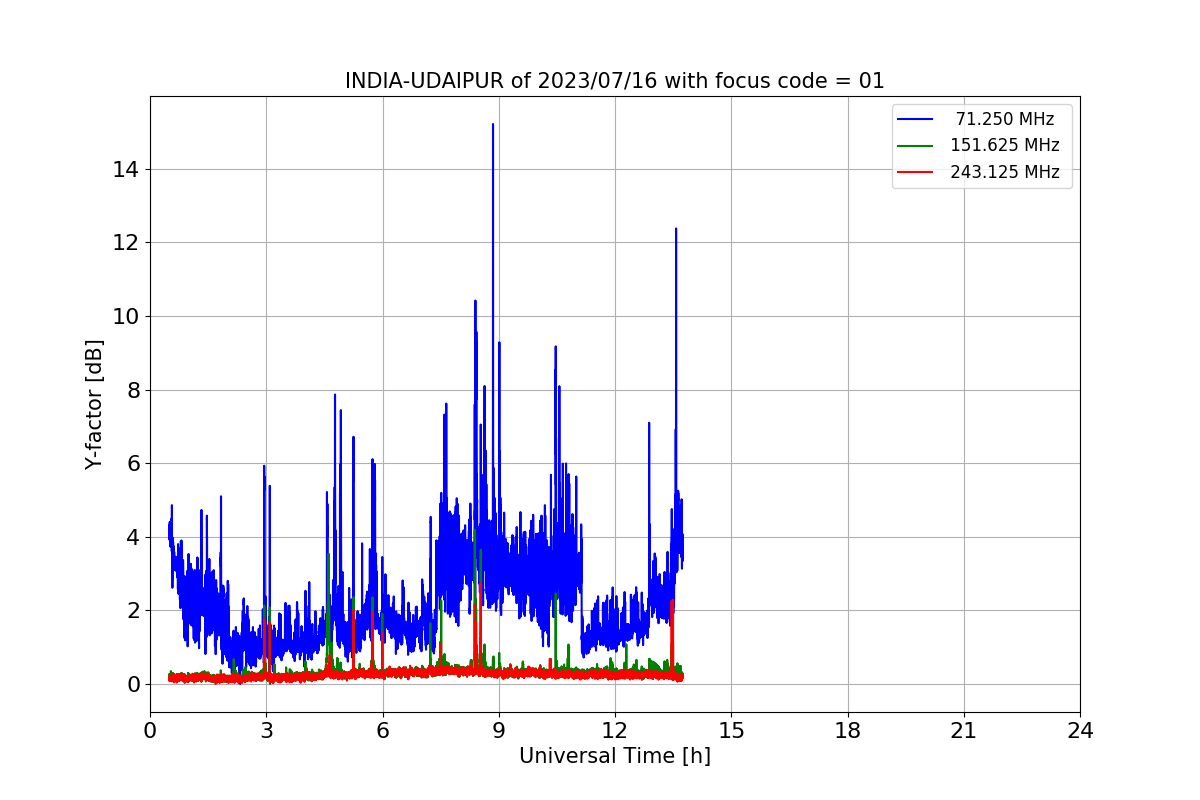Click the plot title INDIA-UDAIPUR of 2023/07/16
The height and width of the screenshot is (800, 1200).
point(614,81)
